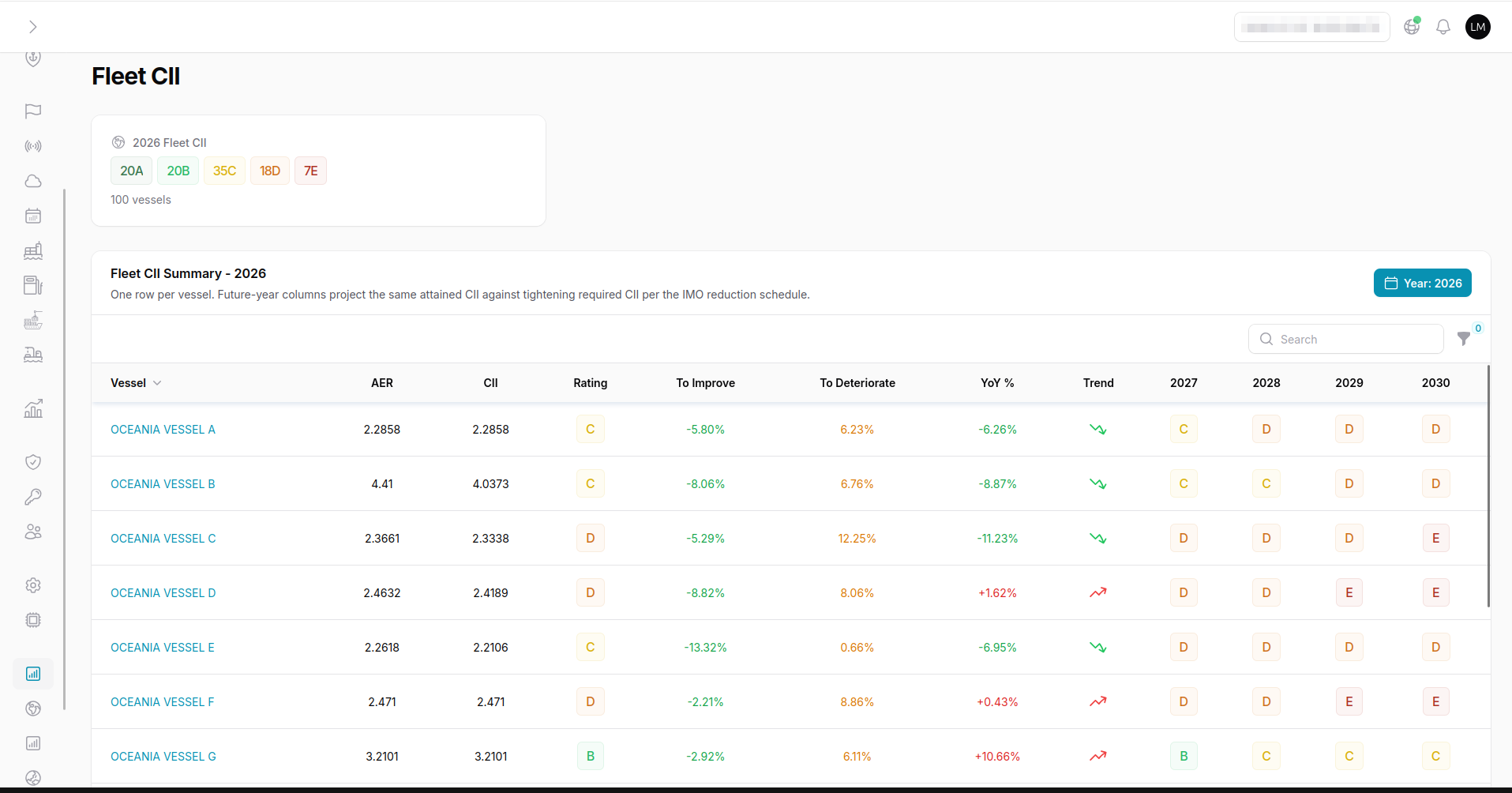Open the calendar icon in sidebar

33,216
